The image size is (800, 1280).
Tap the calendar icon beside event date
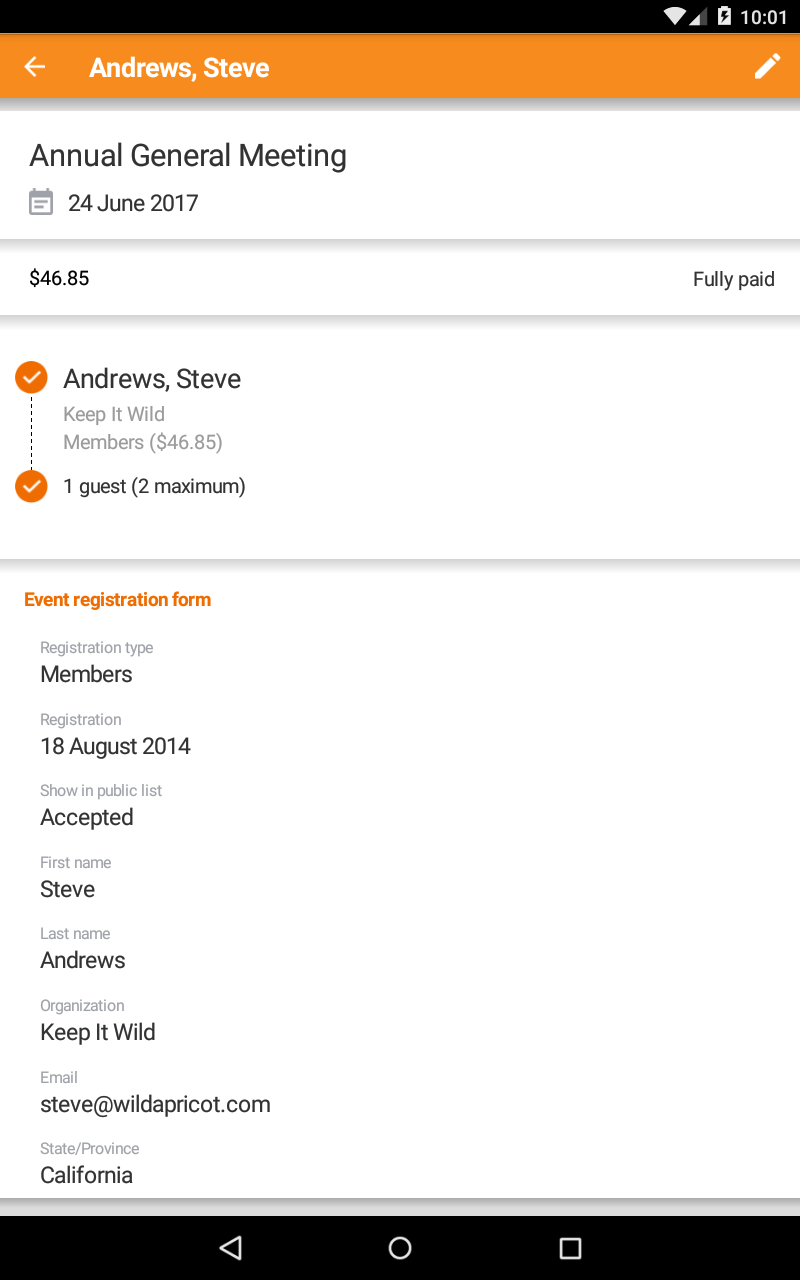pos(40,203)
